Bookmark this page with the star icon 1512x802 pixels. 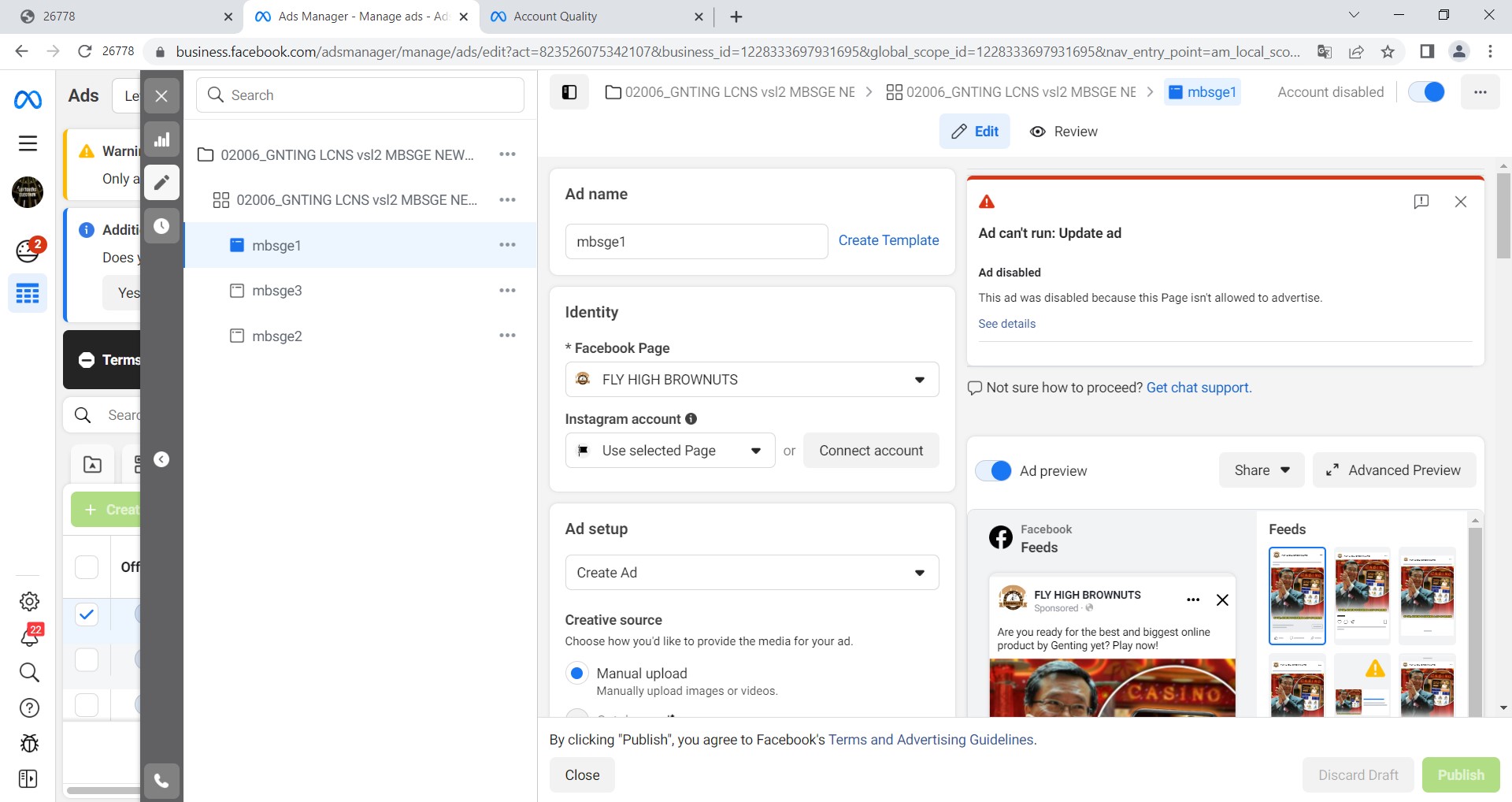(x=1388, y=51)
